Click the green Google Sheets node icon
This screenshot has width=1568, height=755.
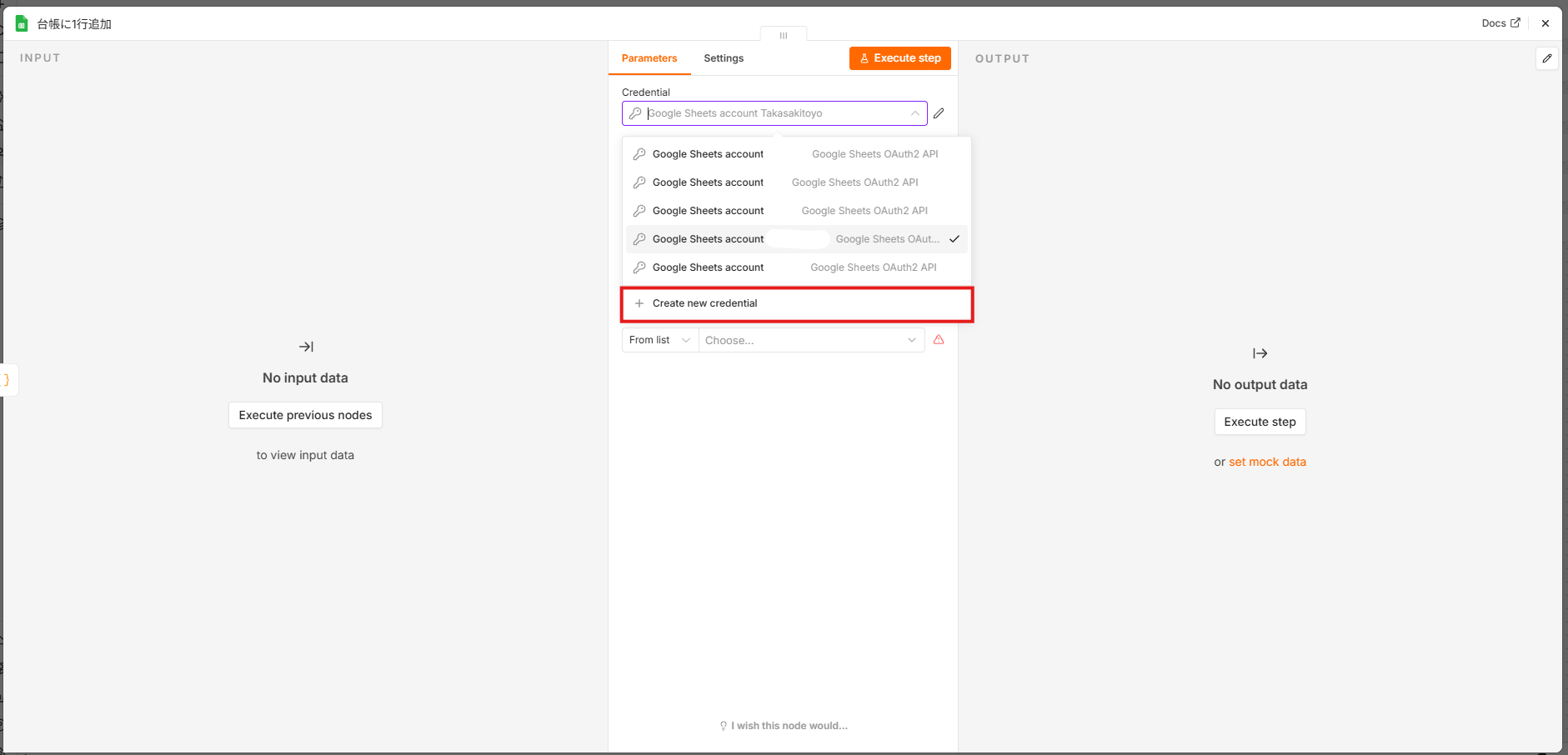tap(22, 23)
